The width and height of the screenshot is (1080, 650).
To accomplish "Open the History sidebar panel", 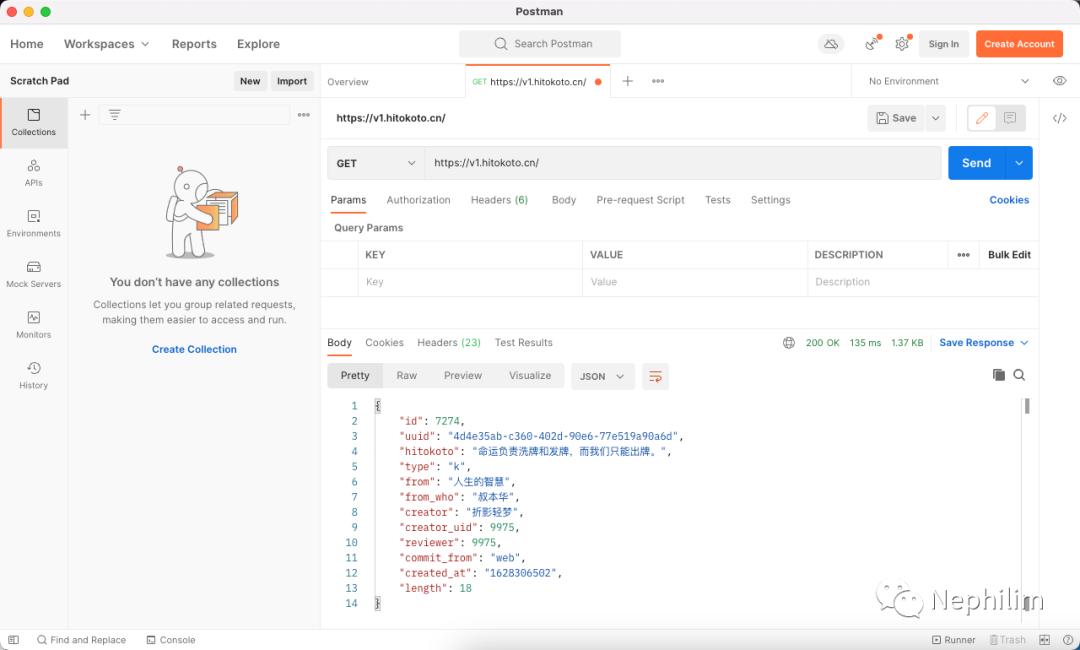I will (x=34, y=375).
